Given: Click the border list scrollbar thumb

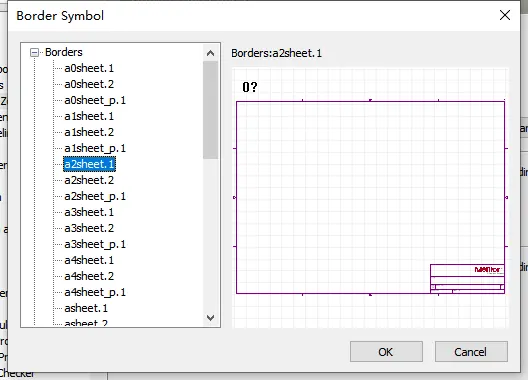Looking at the screenshot, I should coord(210,110).
